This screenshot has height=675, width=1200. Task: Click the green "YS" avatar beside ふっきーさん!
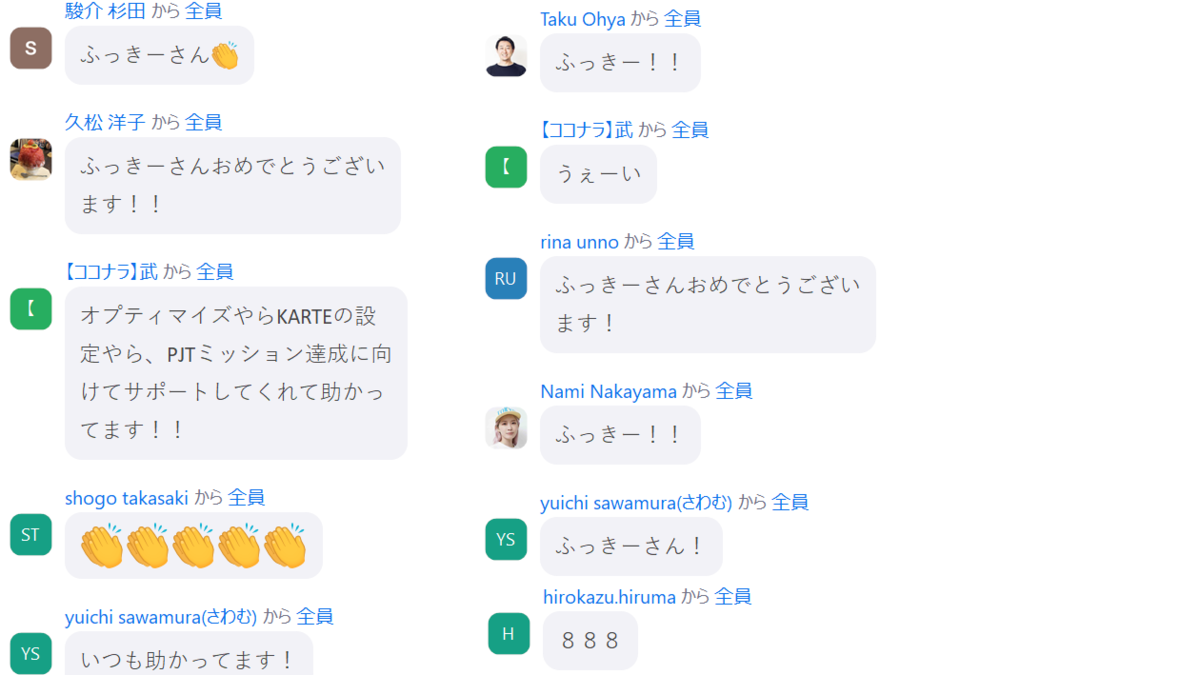pyautogui.click(x=506, y=539)
